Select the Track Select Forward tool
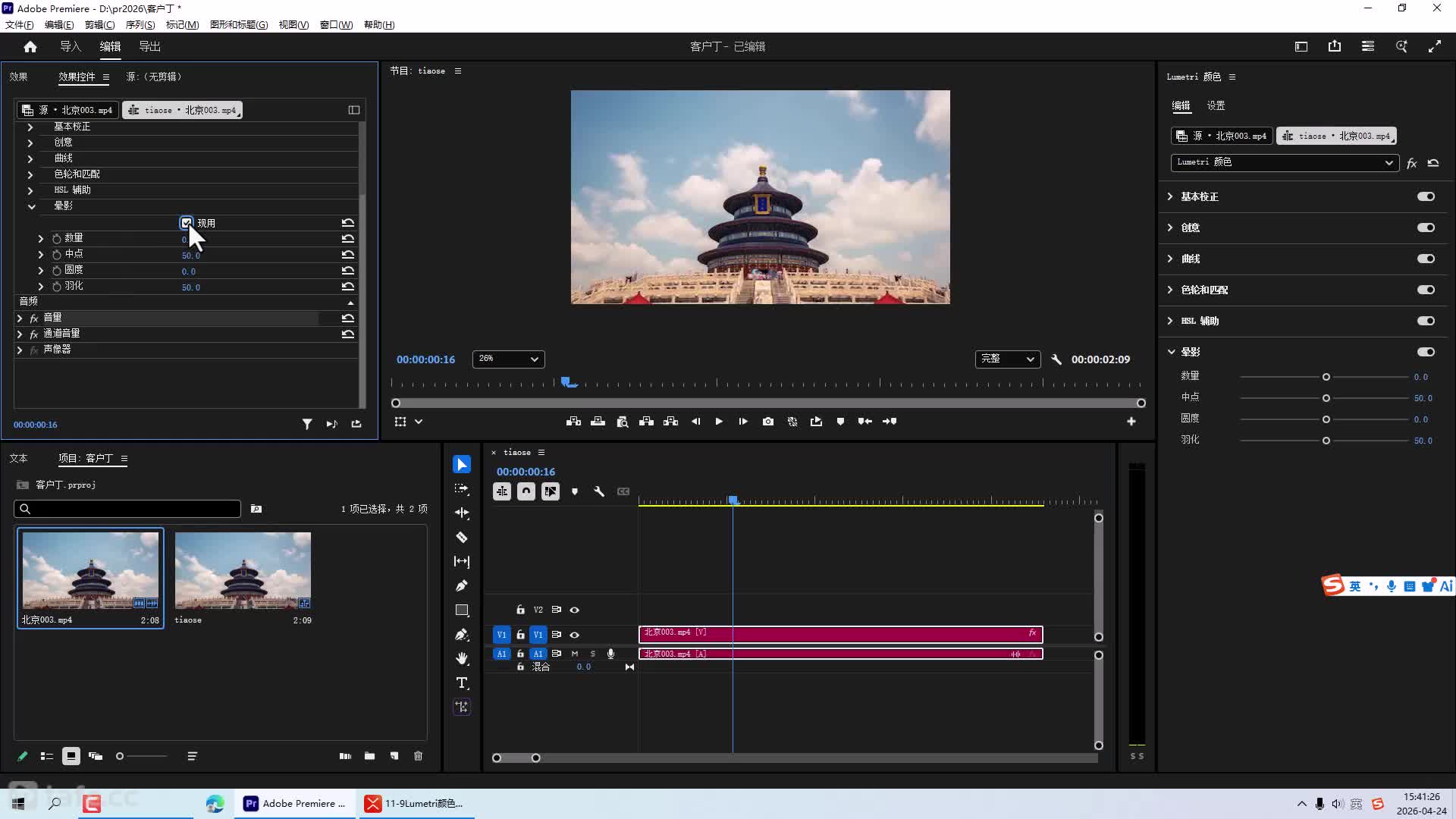1456x819 pixels. (462, 489)
